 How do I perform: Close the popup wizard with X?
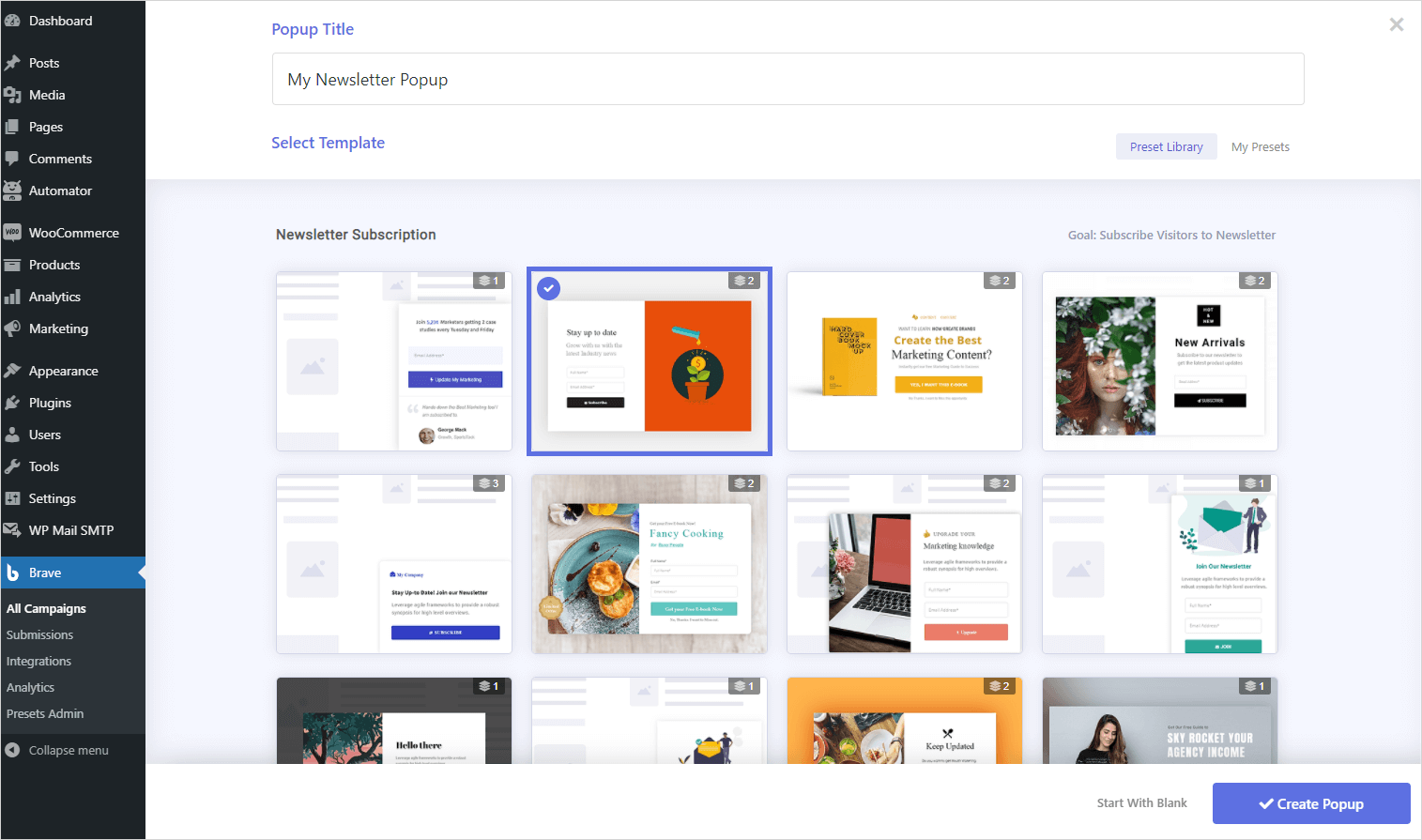(x=1397, y=24)
